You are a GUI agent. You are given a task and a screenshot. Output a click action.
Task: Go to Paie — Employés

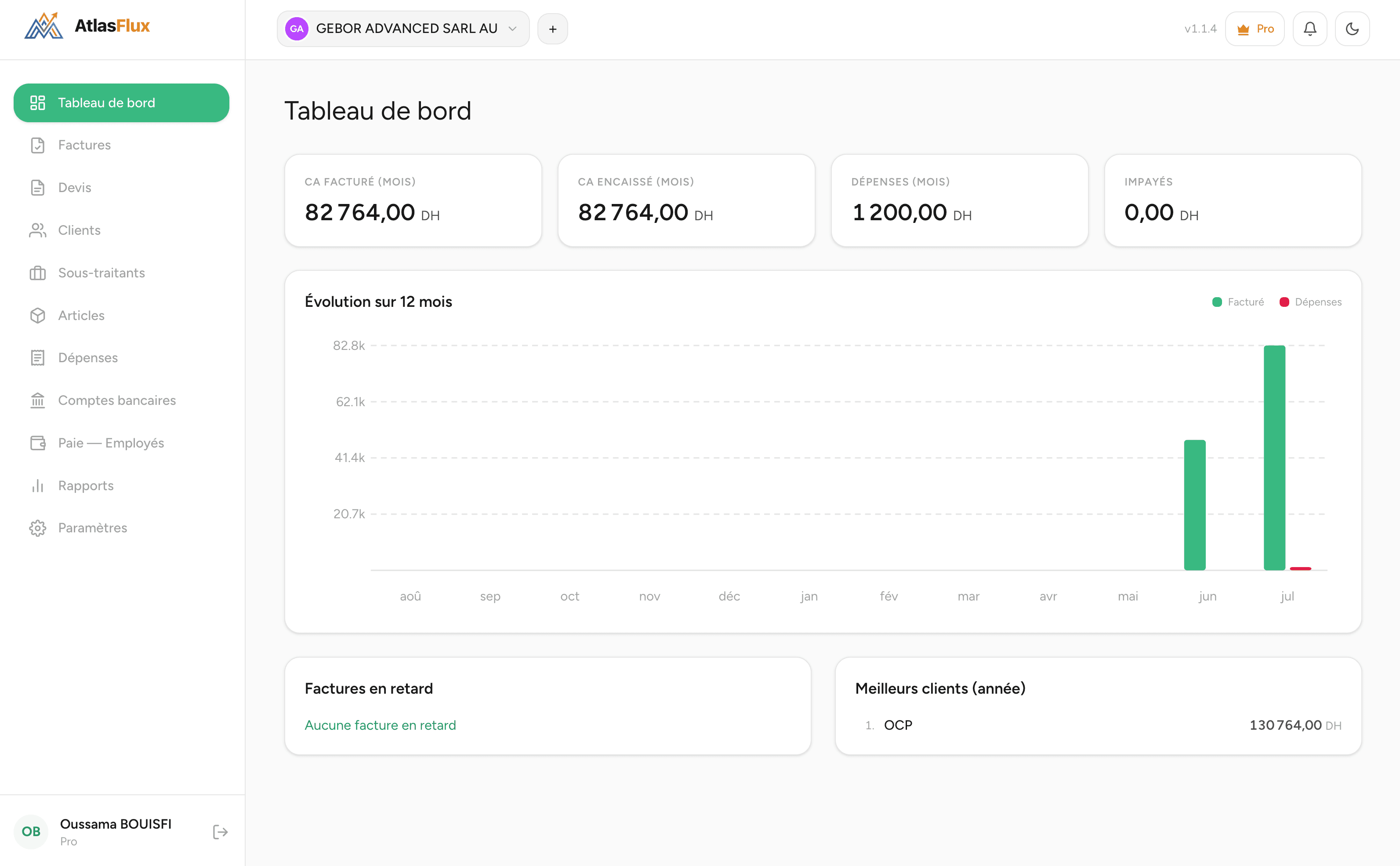[x=121, y=443]
